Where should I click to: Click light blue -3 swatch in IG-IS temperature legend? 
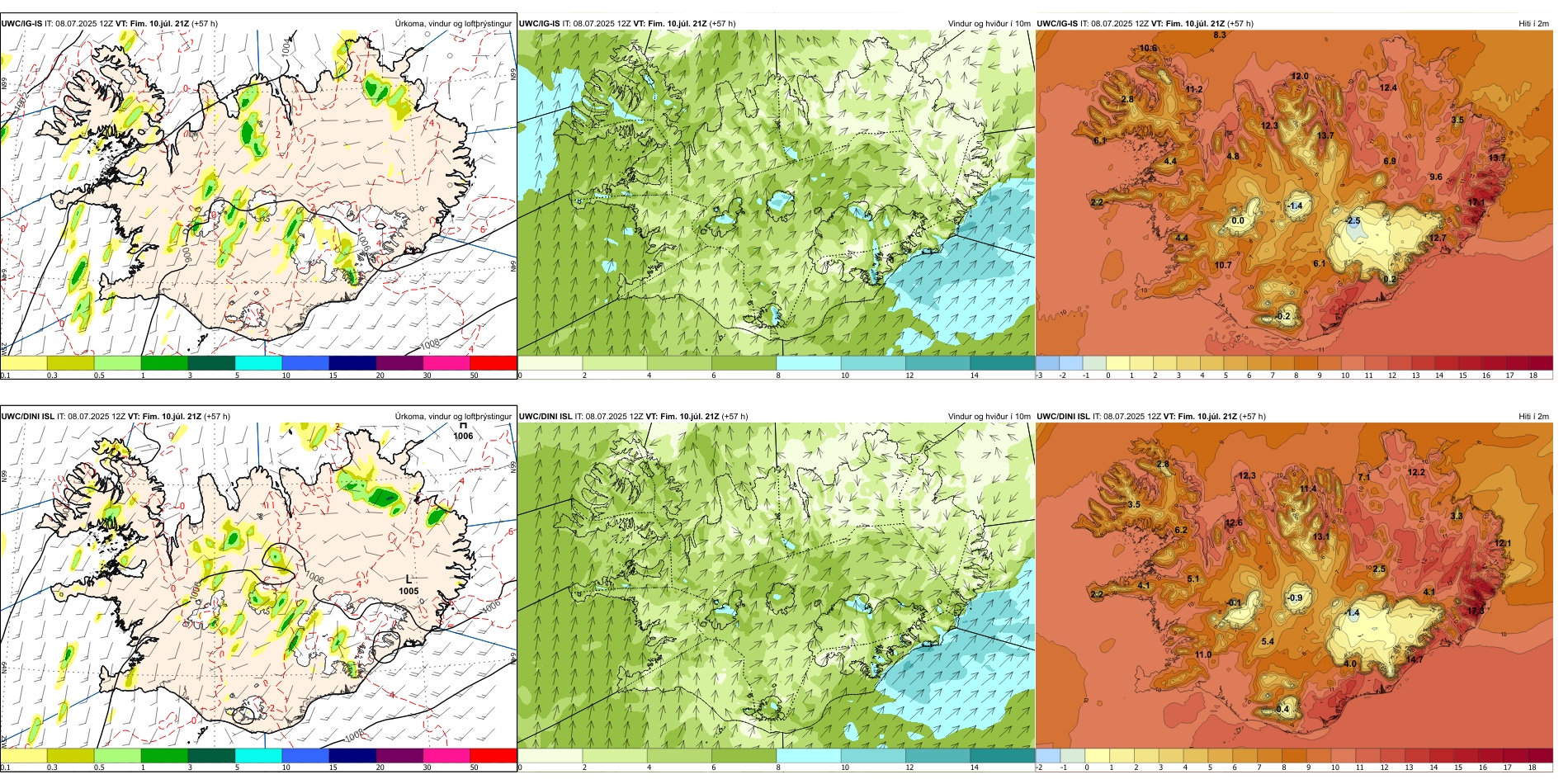pos(1047,362)
